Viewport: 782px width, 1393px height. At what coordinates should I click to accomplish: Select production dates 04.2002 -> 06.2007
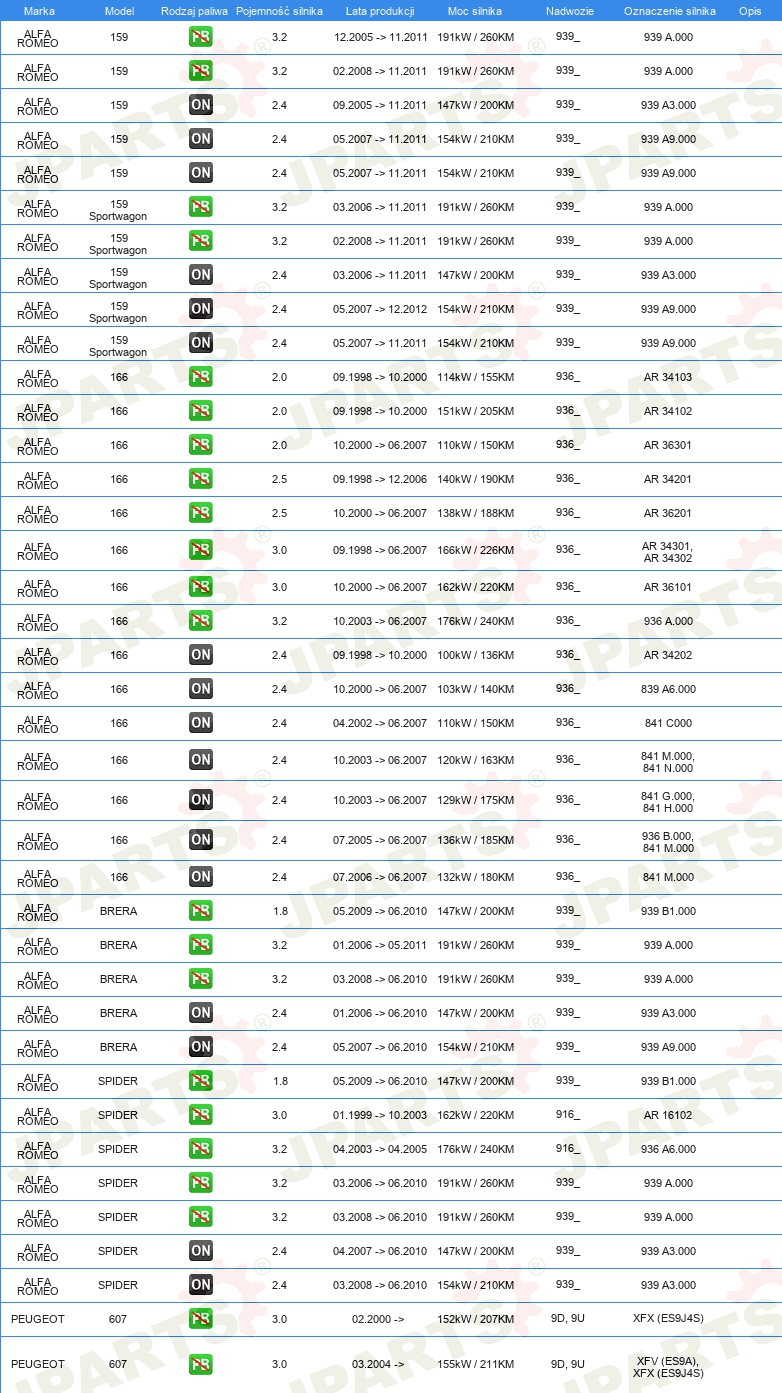tap(380, 723)
